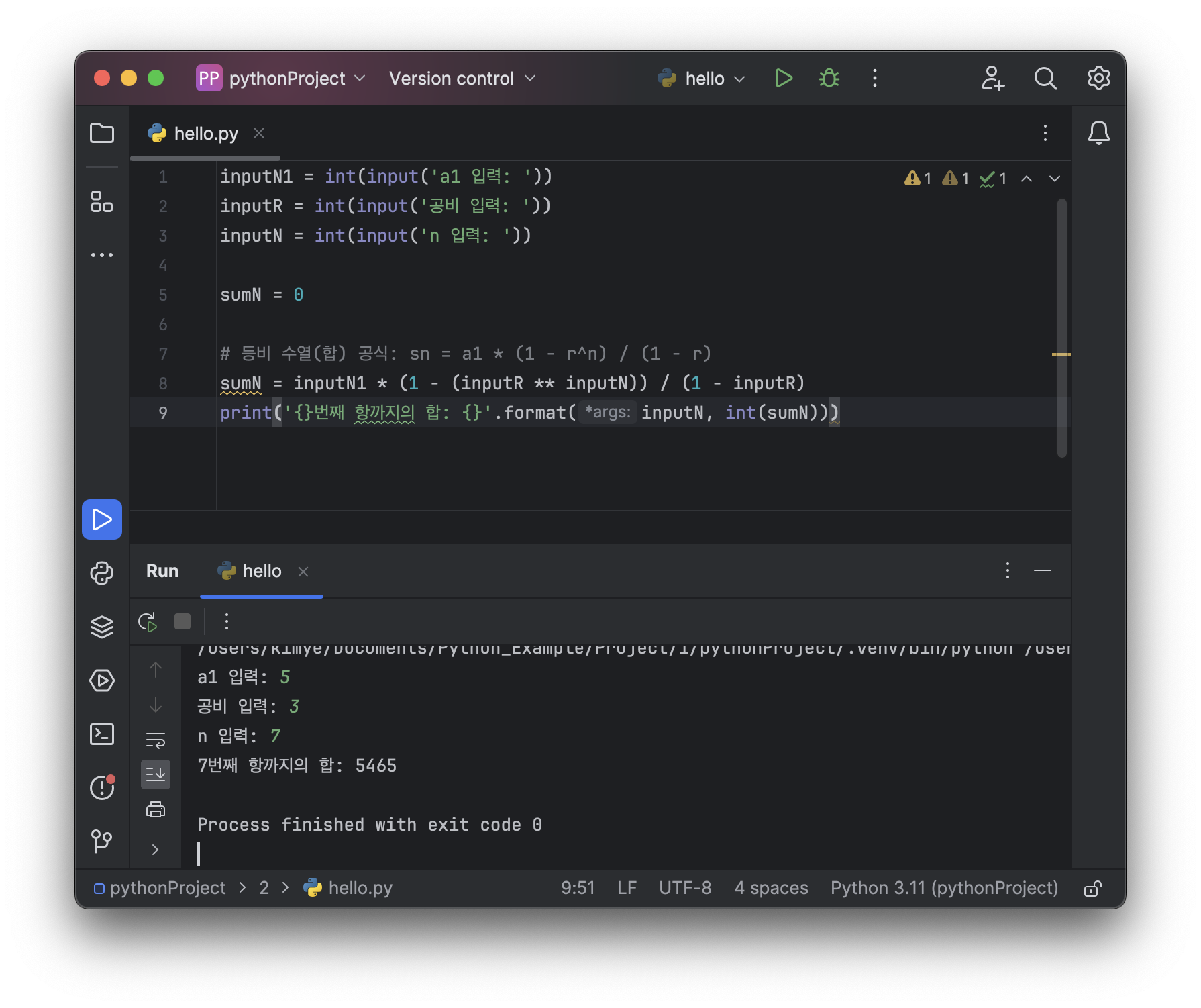1201x1008 pixels.
Task: Print the console output
Action: [x=156, y=809]
